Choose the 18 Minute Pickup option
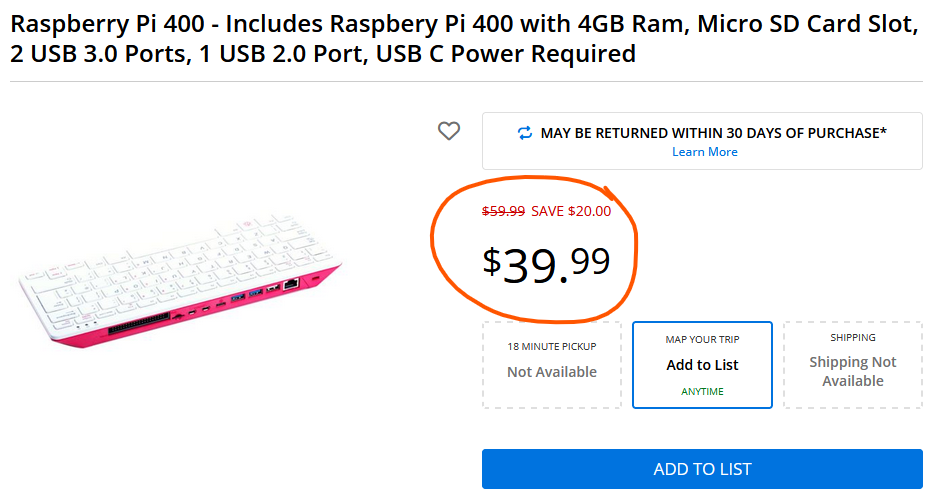Viewport: 937px width, 502px height. click(552, 365)
